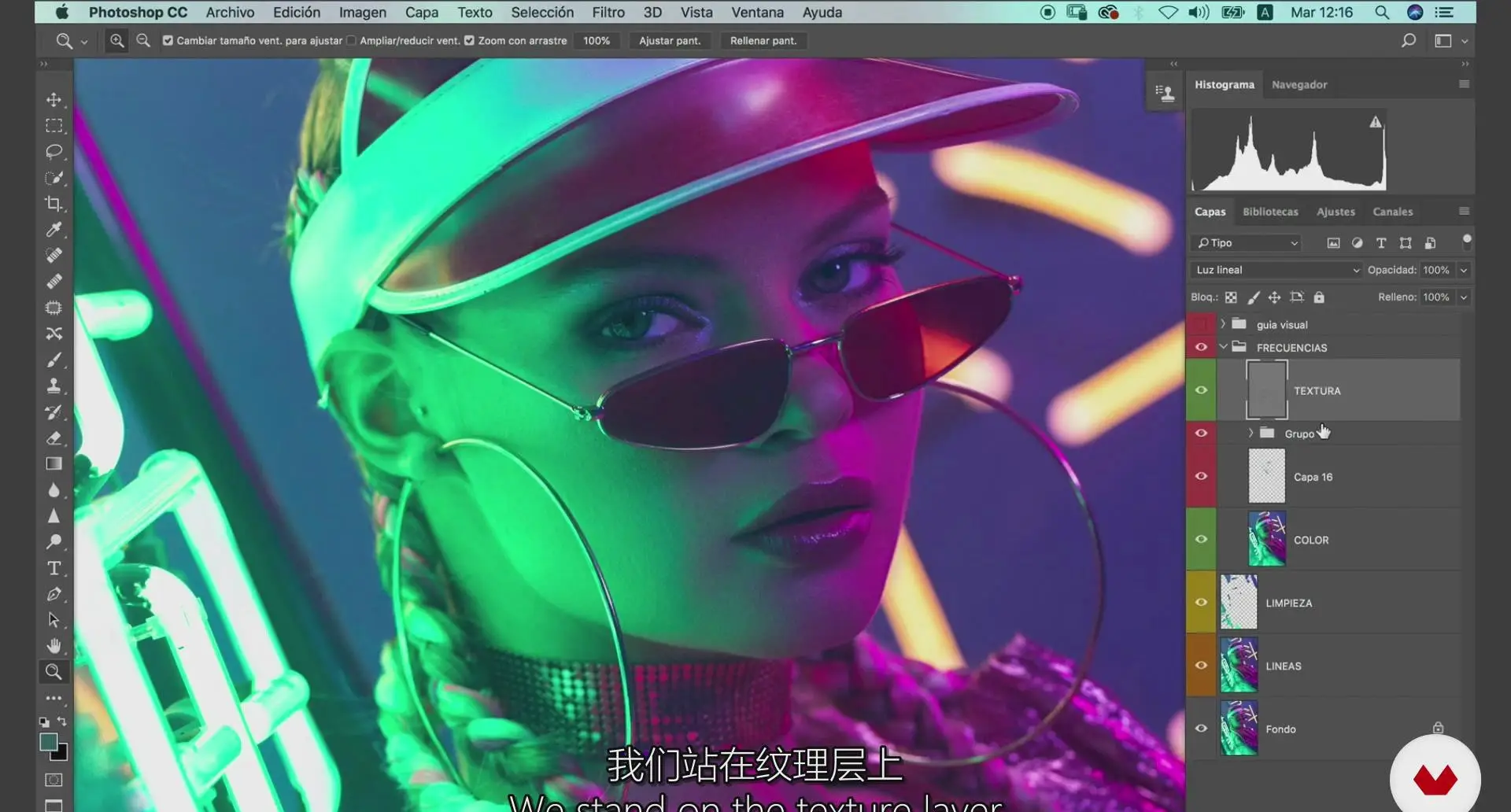Hide the COLOR layer
Screen dimensions: 1511x812
[1201, 539]
